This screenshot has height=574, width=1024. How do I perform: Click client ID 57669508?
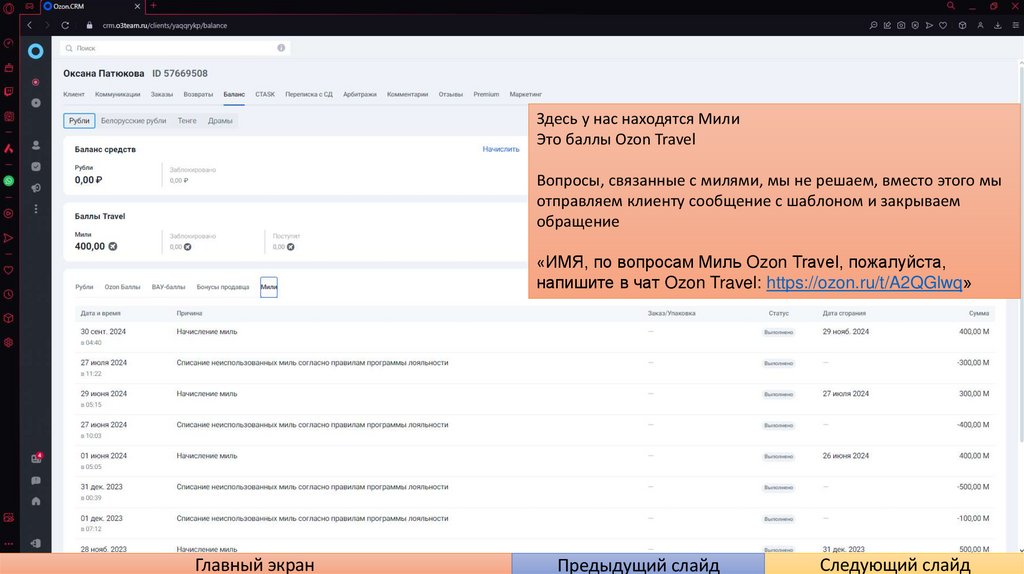[x=180, y=73]
